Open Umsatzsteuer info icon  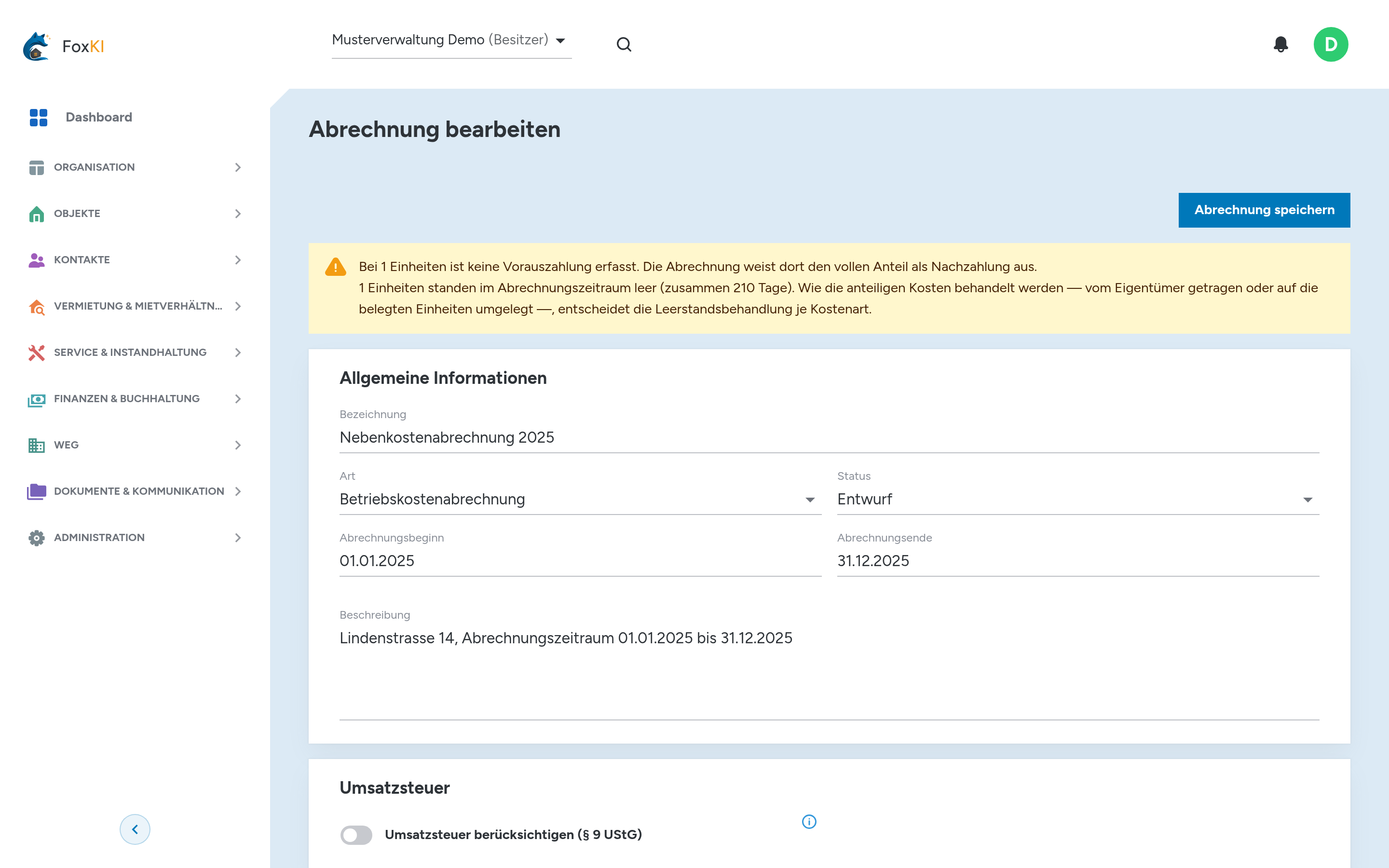click(809, 822)
